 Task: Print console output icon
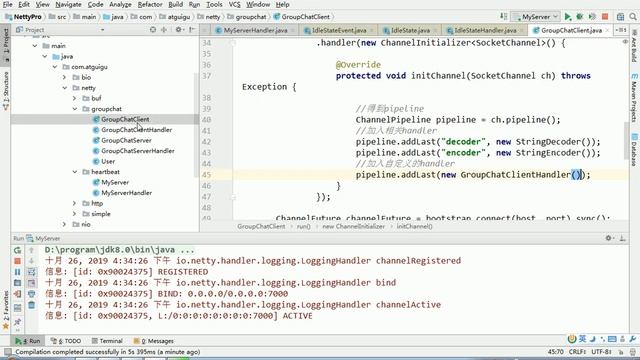coord(31,294)
